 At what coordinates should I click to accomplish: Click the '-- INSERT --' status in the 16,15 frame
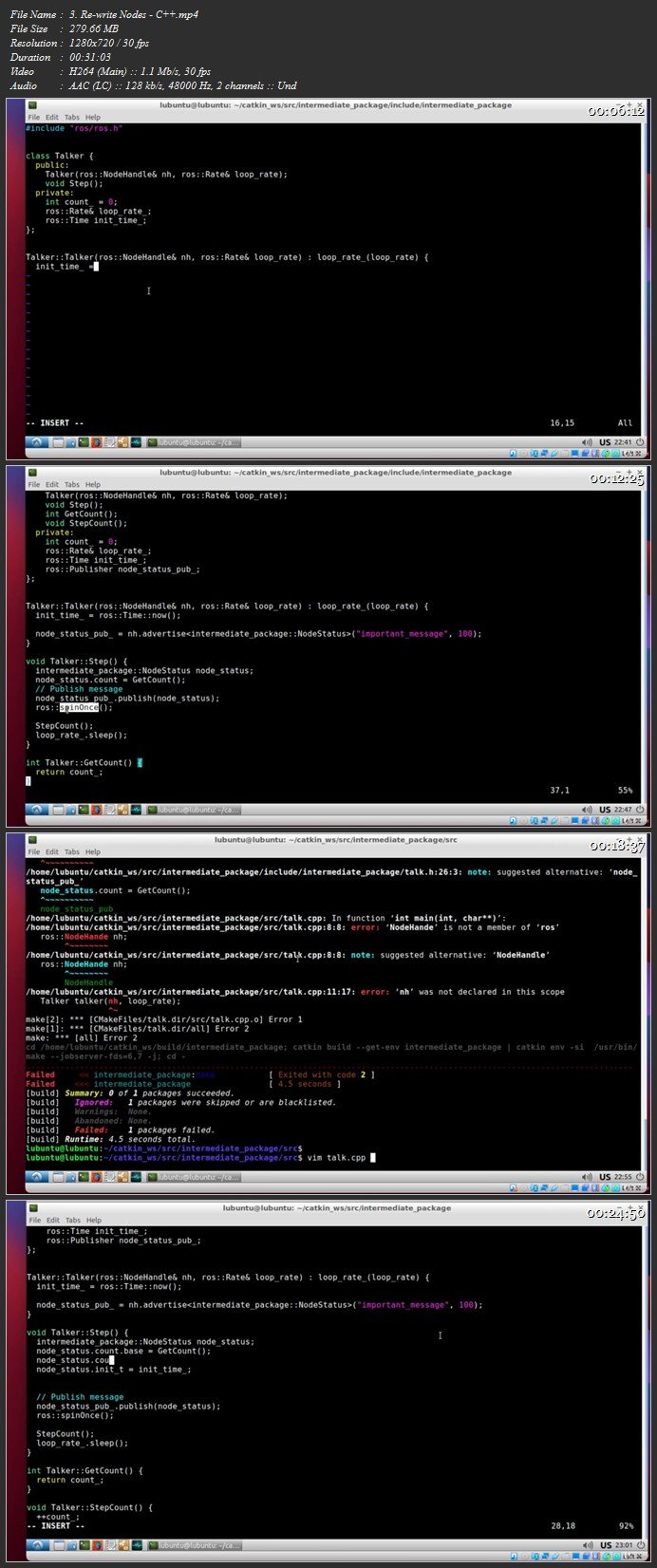[x=55, y=423]
